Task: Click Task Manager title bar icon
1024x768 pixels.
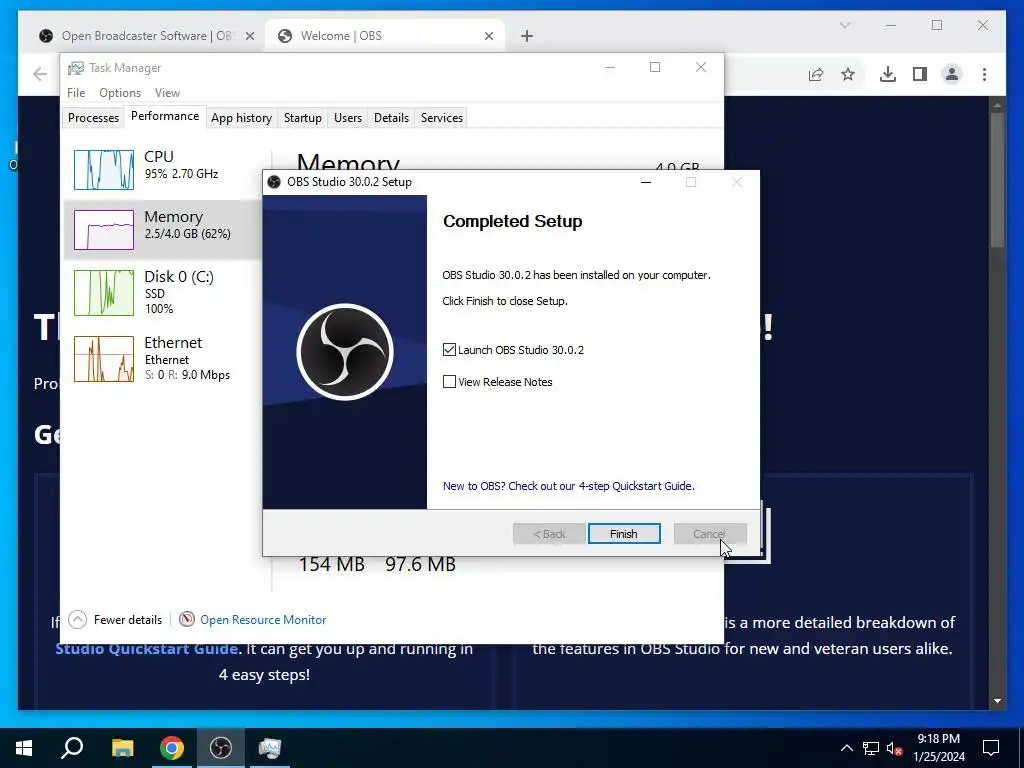Action: (x=76, y=68)
